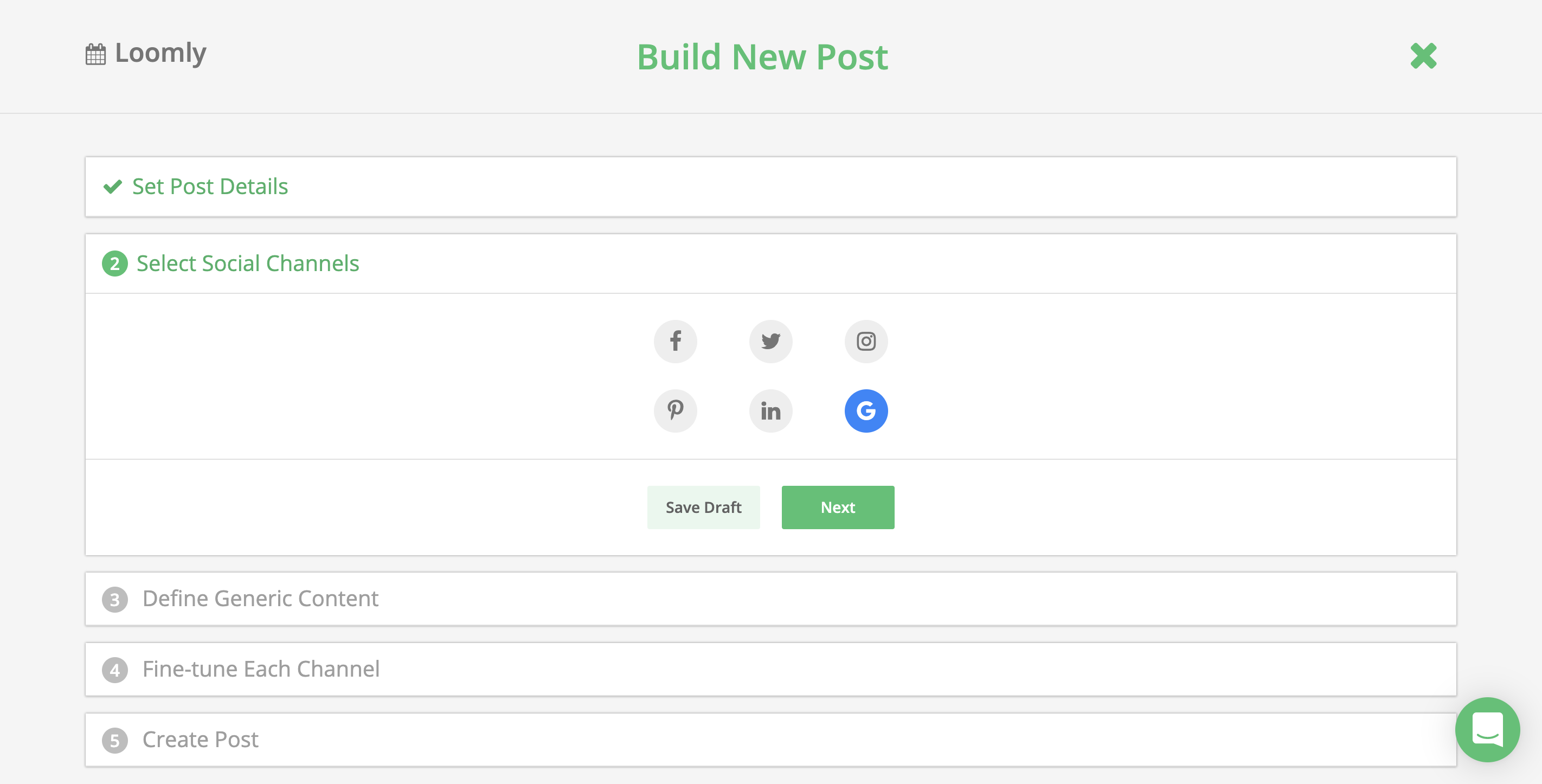Toggle the Pinterest channel selection
The image size is (1542, 784).
(x=675, y=410)
